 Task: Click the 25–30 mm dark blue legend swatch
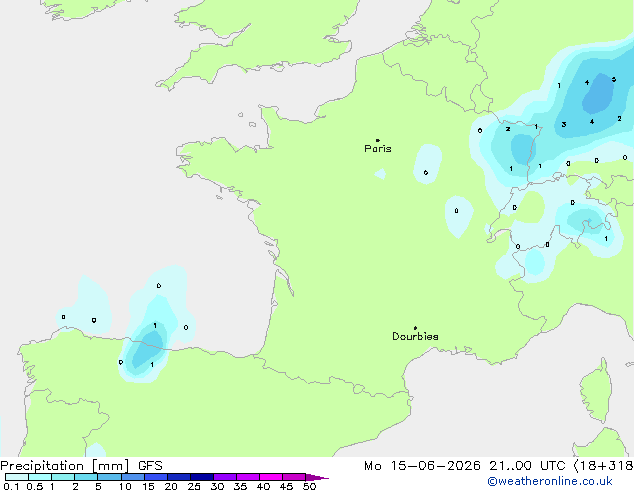(x=201, y=477)
